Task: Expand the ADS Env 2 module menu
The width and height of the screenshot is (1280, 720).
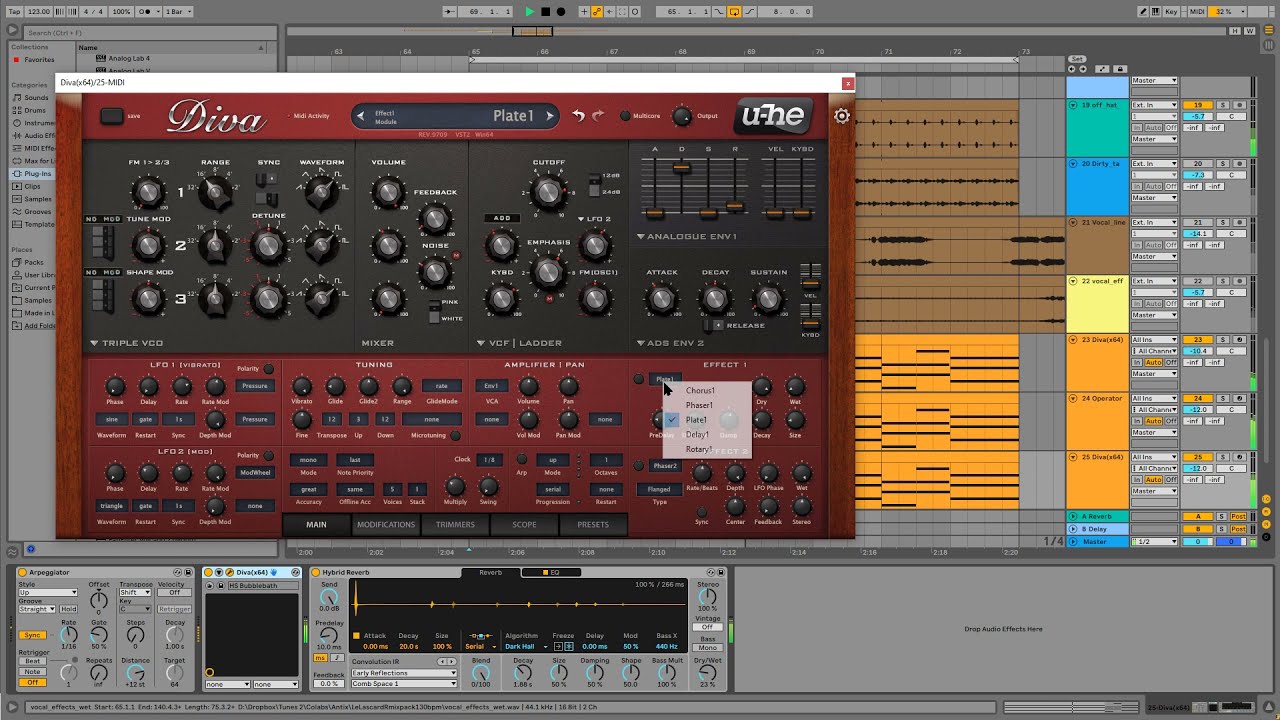Action: tap(640, 343)
